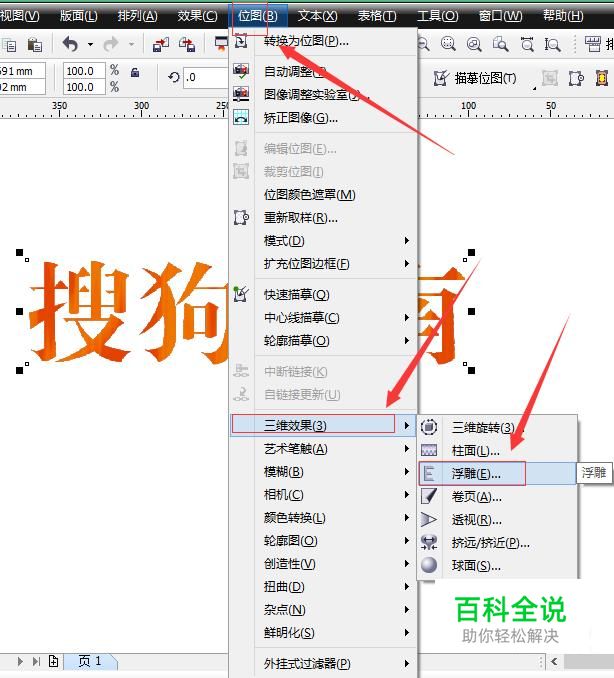Click the Undo arrow icon
The image size is (614, 678).
coord(70,44)
